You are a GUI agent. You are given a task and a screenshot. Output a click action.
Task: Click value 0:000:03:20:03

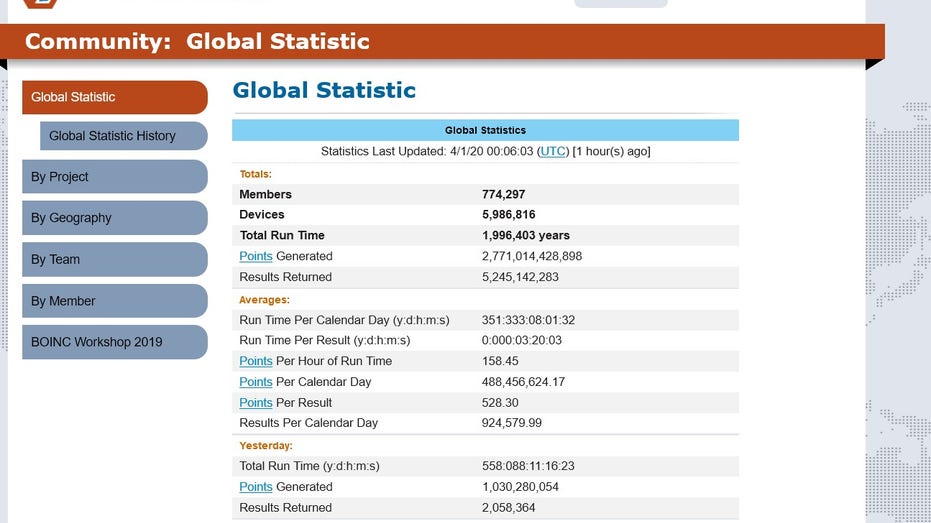[x=522, y=340]
